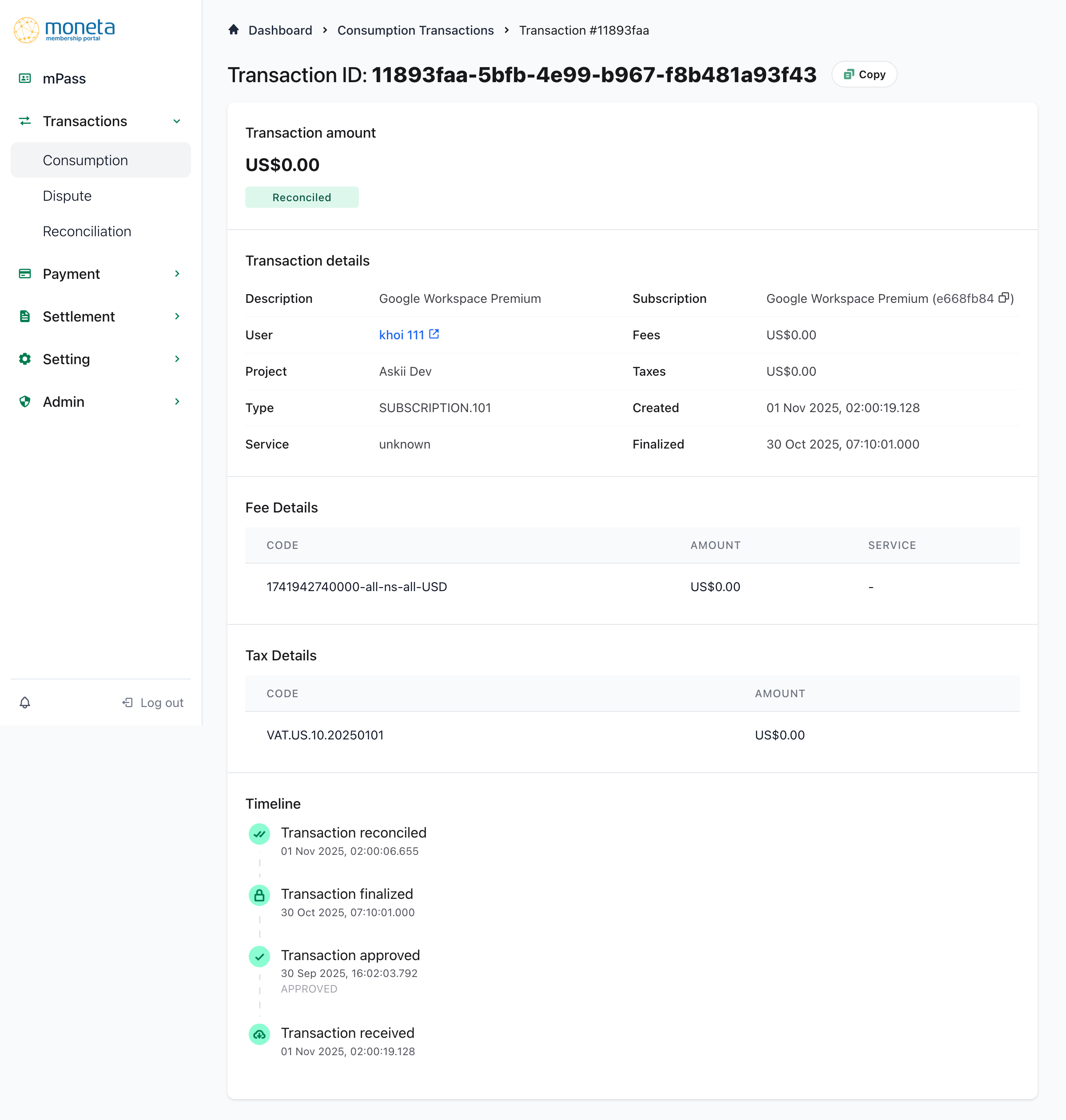The image size is (1066, 1120).
Task: Click the Copy button next to the transaction ID
Action: 864,74
